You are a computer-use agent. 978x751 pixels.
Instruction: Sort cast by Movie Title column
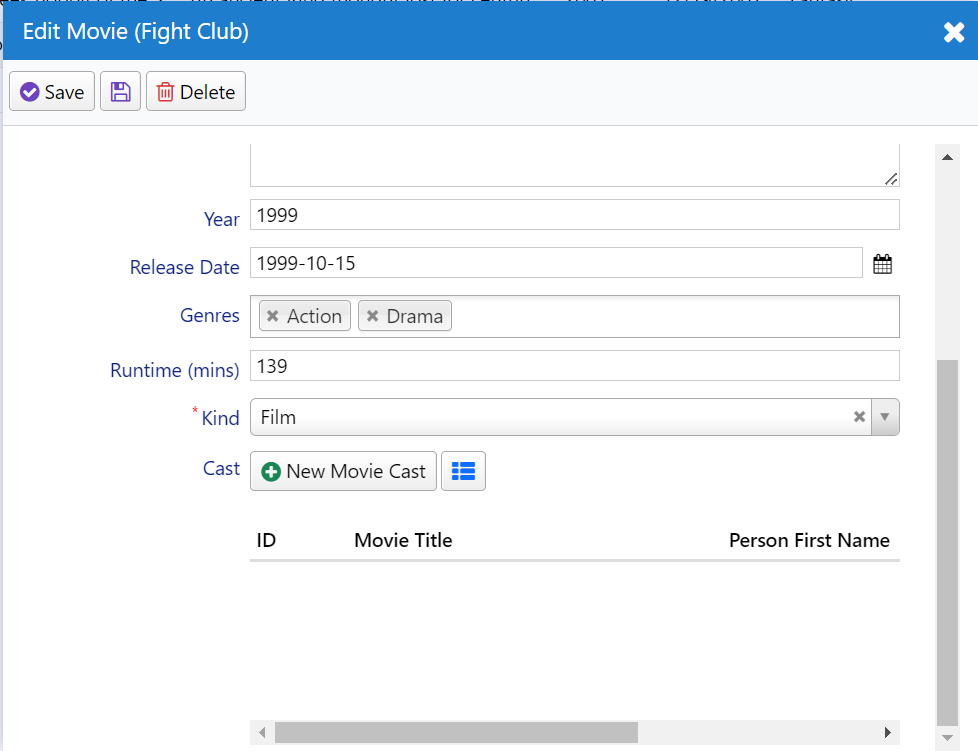[403, 540]
